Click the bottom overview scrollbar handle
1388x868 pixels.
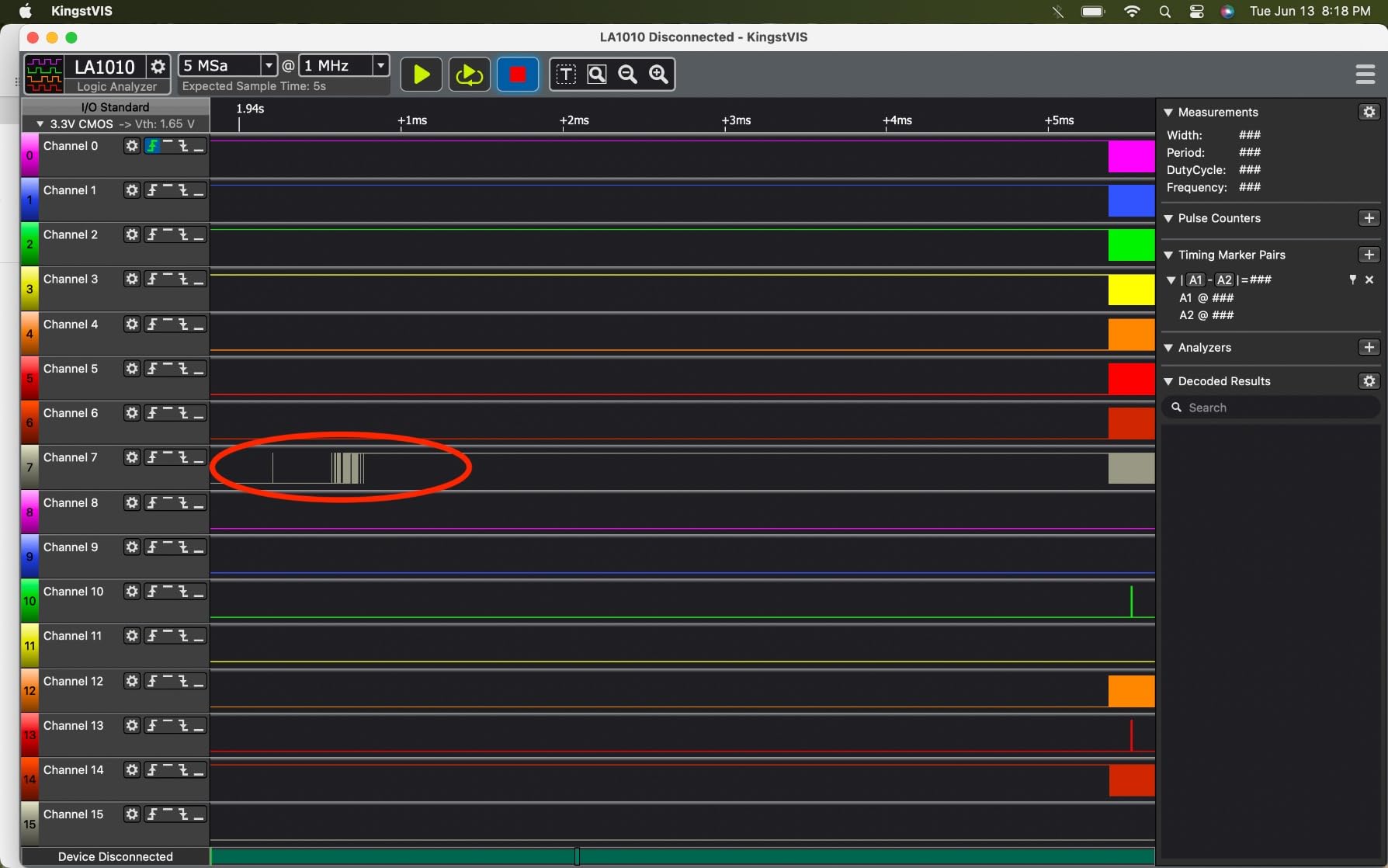click(x=577, y=856)
